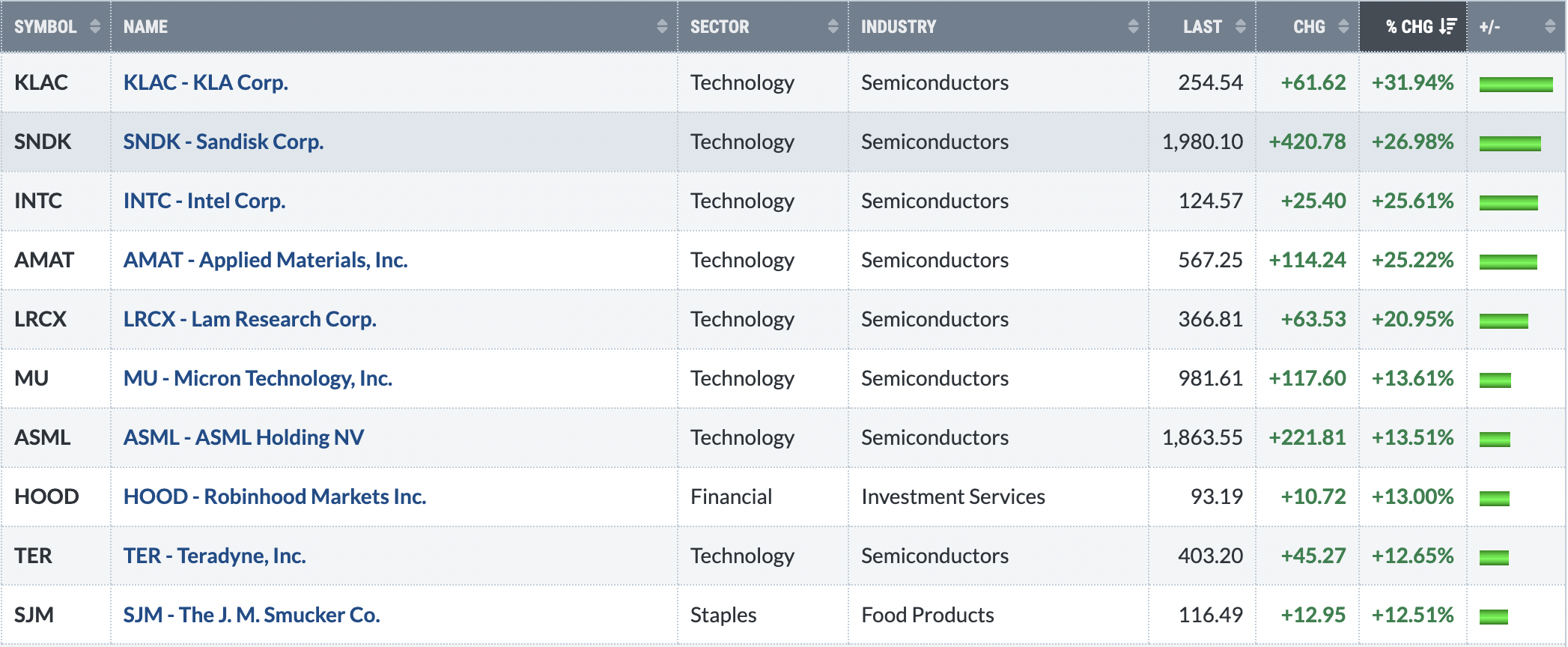The width and height of the screenshot is (1568, 647).
Task: Follow the ASML - ASML Holding NV link
Action: (243, 437)
